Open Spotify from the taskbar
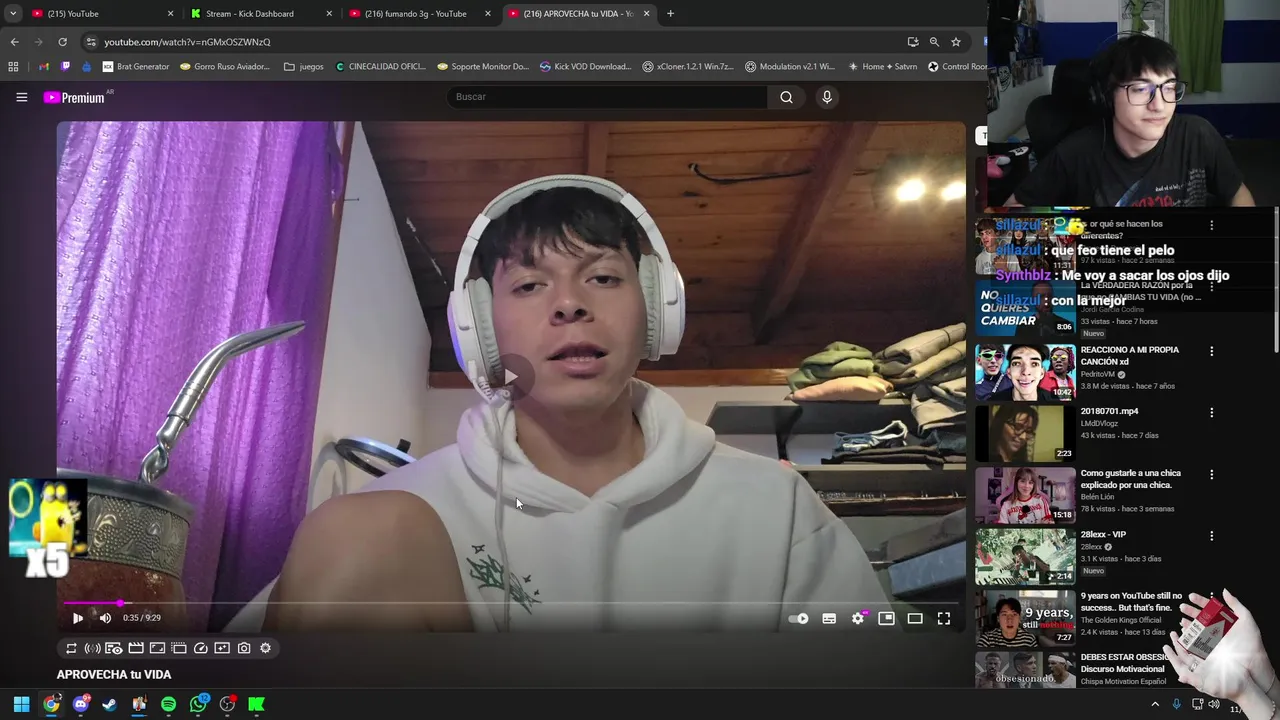Image resolution: width=1280 pixels, height=720 pixels. click(x=168, y=704)
